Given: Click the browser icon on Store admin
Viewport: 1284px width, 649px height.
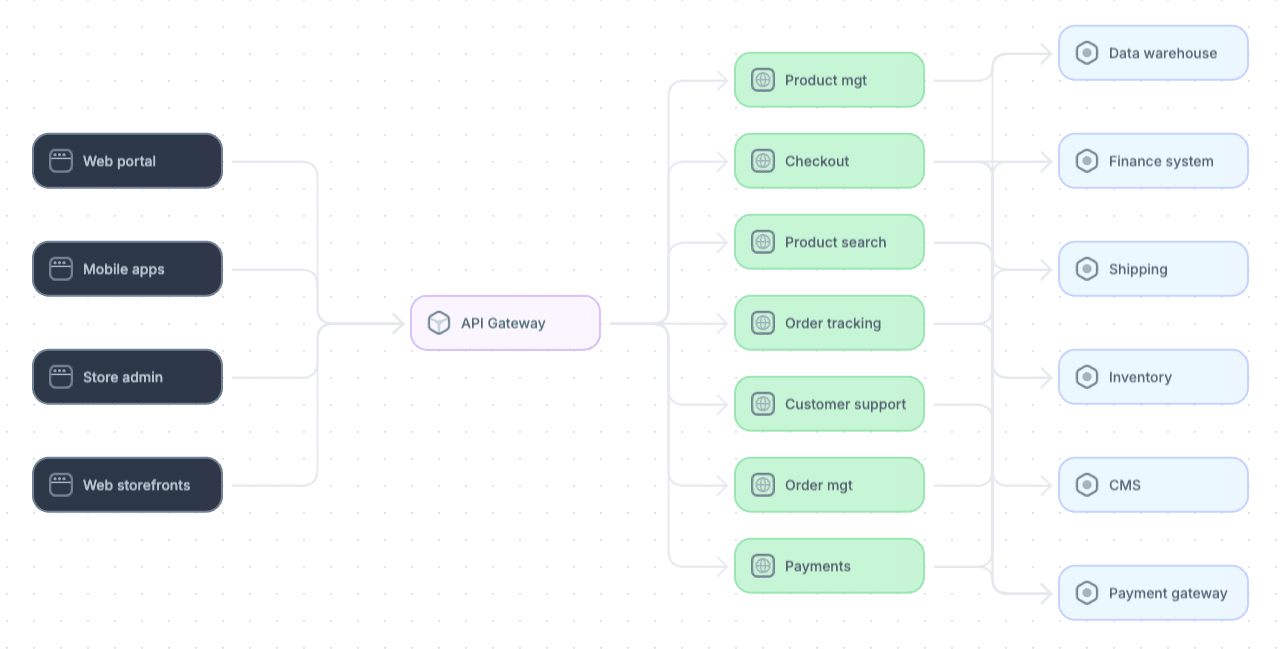Looking at the screenshot, I should [61, 377].
